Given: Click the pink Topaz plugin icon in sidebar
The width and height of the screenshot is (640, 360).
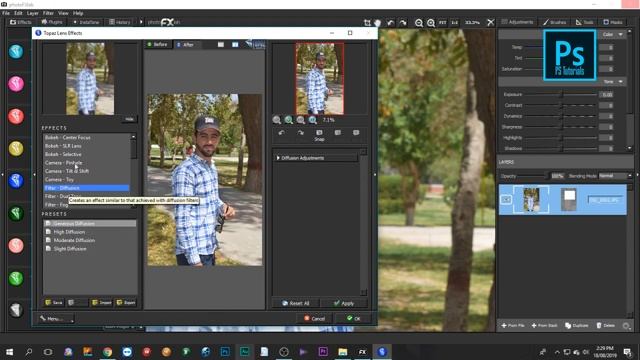Looking at the screenshot, I should point(16,246).
